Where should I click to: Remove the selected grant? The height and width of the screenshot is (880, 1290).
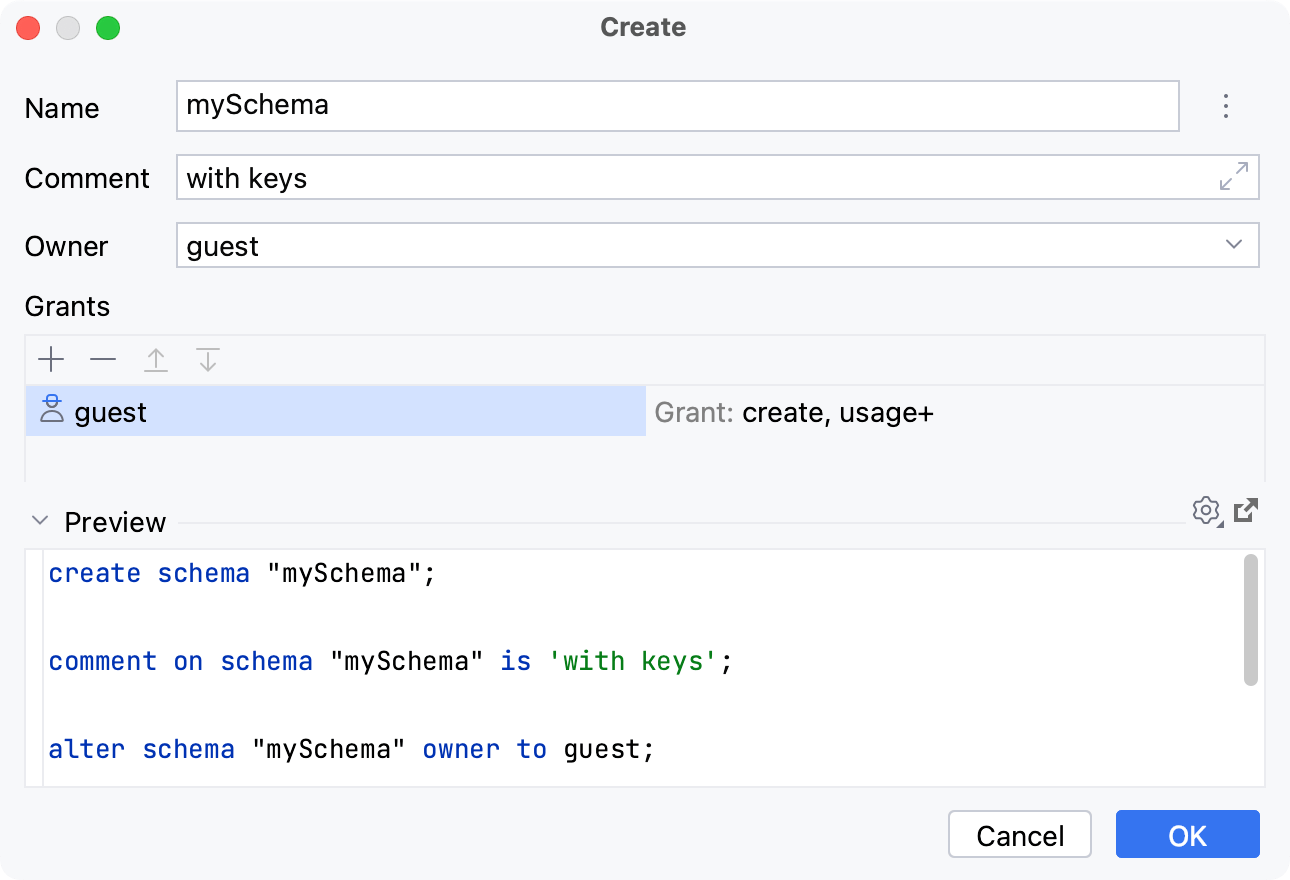pos(103,359)
